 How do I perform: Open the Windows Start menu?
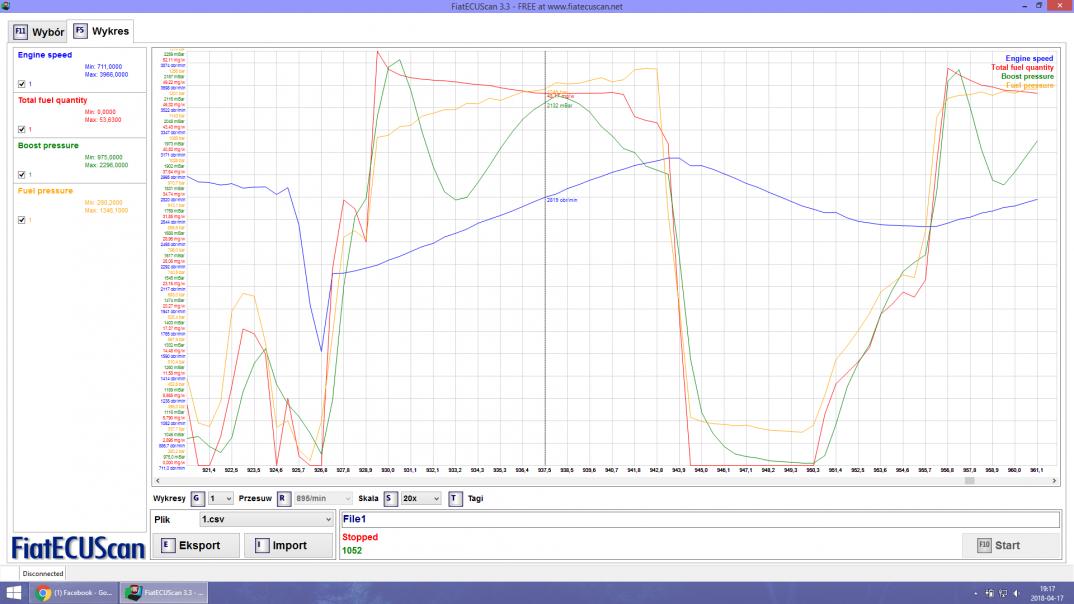[13, 593]
